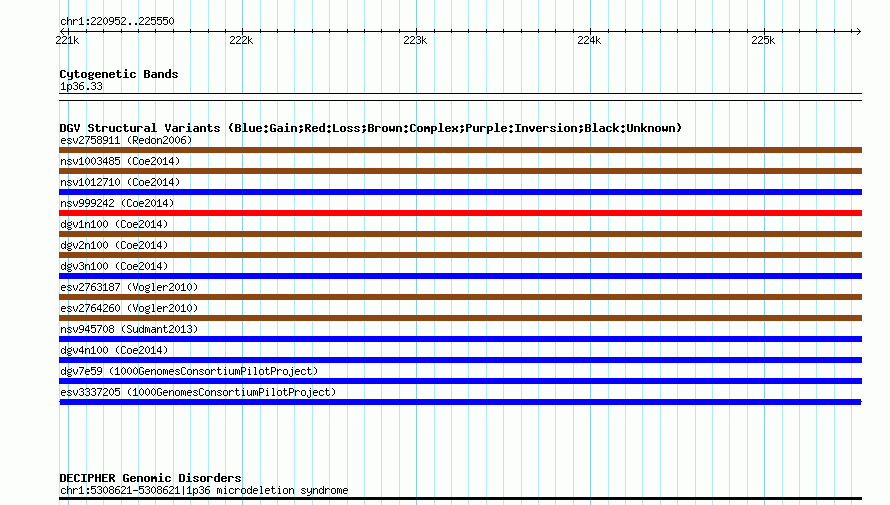Click the ruler's right arrowhead

858,31
